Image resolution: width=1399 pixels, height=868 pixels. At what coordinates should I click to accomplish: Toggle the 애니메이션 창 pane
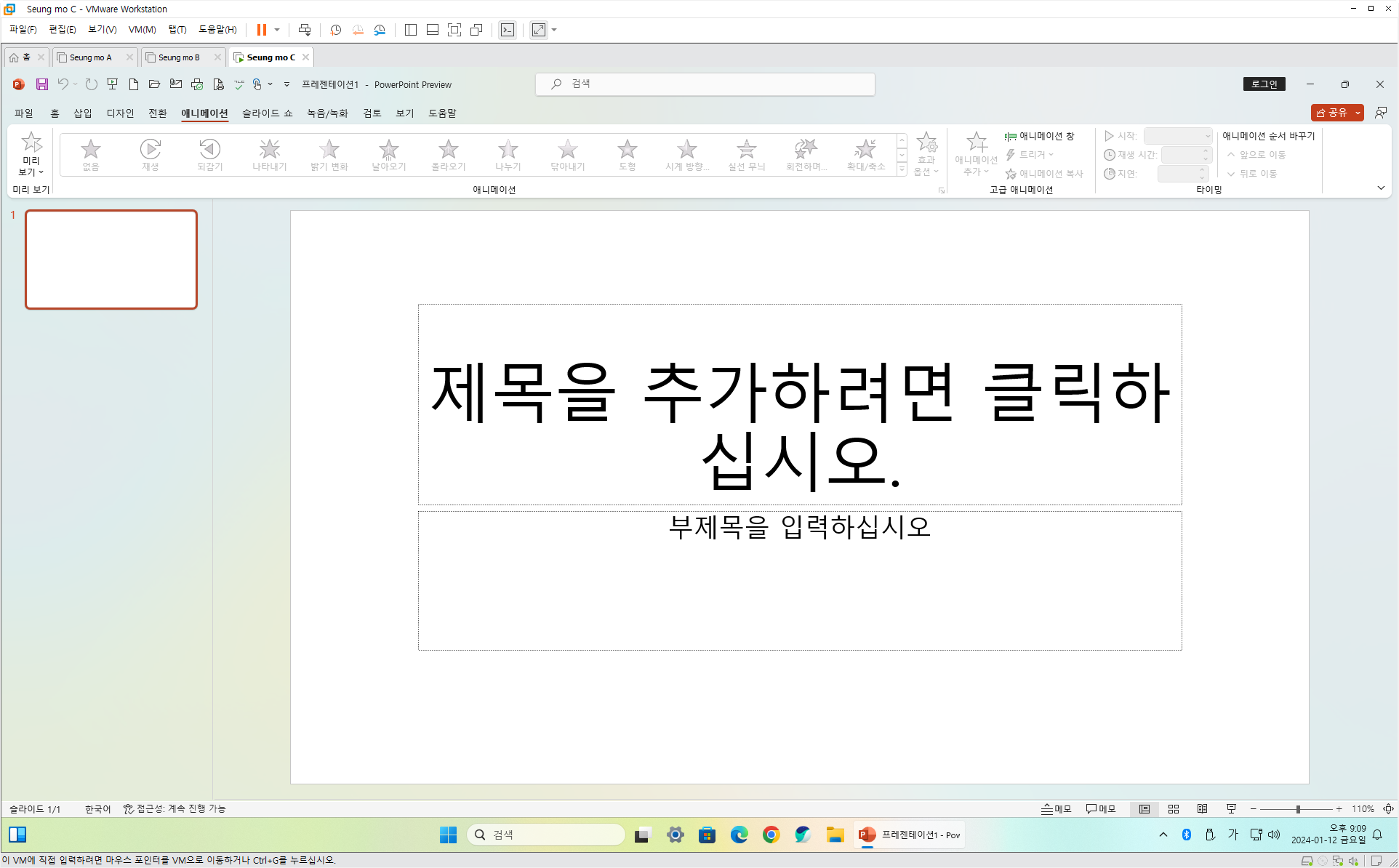(1039, 136)
